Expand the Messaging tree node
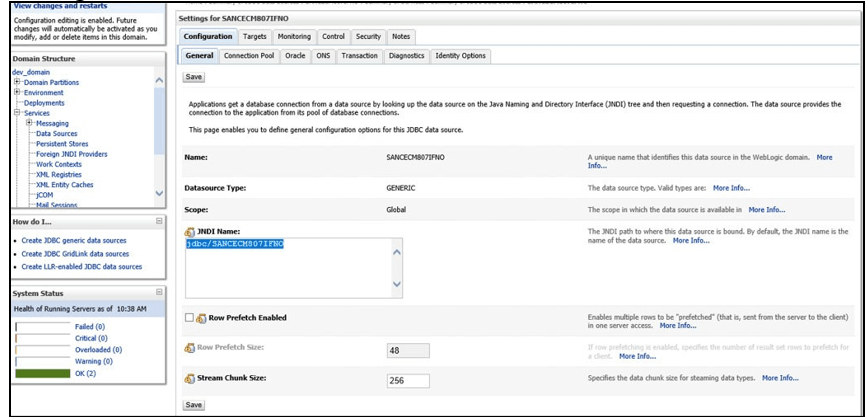 (x=30, y=123)
